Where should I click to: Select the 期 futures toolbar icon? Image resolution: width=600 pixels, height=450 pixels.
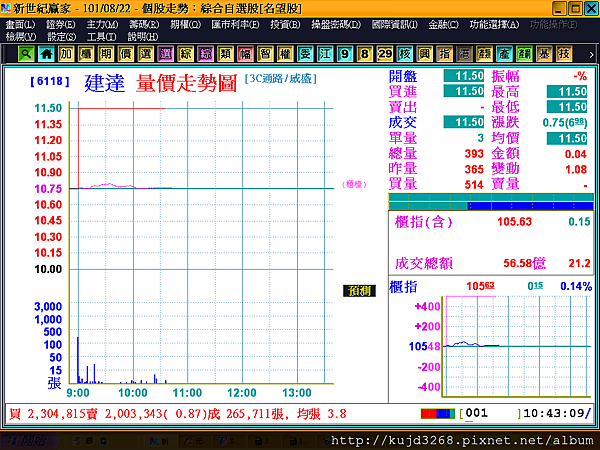click(106, 54)
